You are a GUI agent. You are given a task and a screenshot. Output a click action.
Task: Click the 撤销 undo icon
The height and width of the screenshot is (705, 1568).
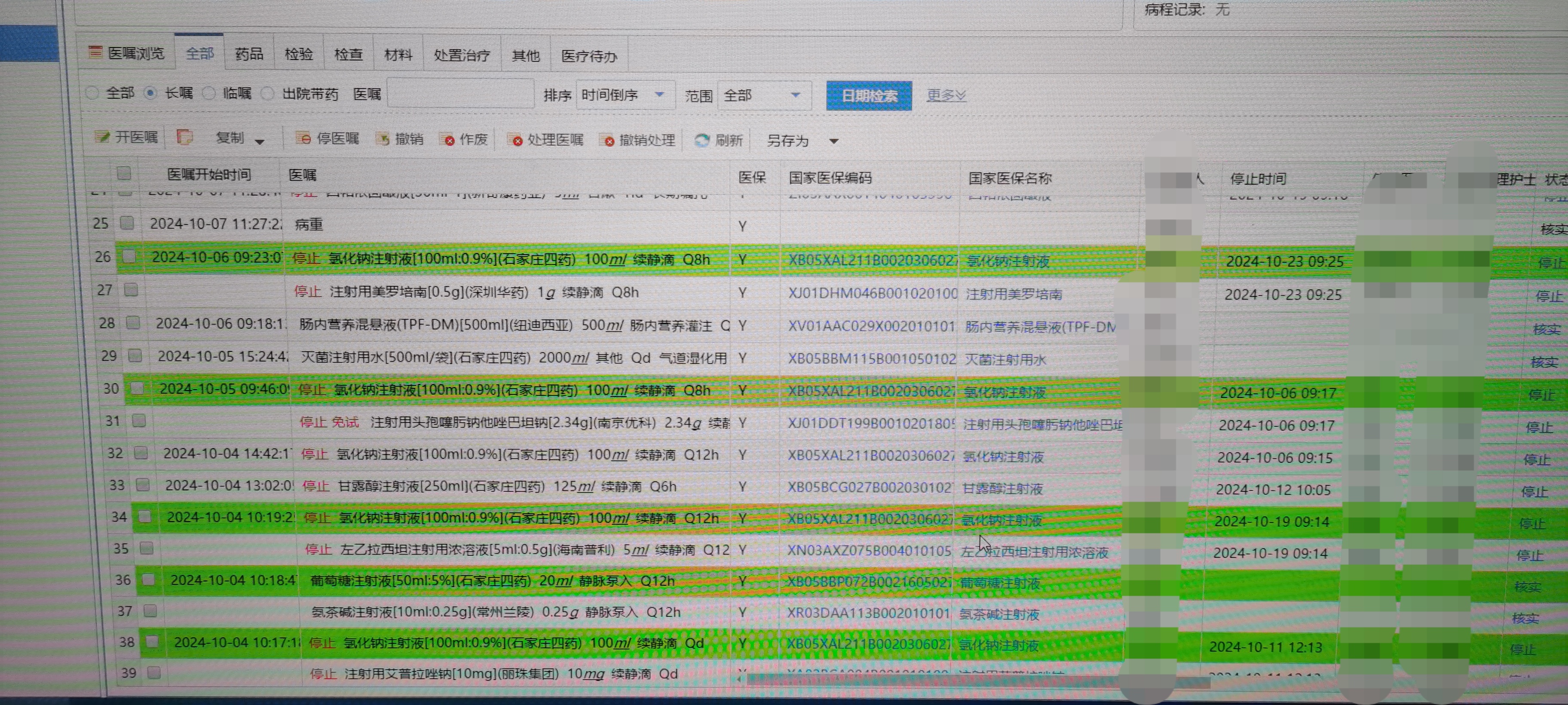click(x=383, y=139)
